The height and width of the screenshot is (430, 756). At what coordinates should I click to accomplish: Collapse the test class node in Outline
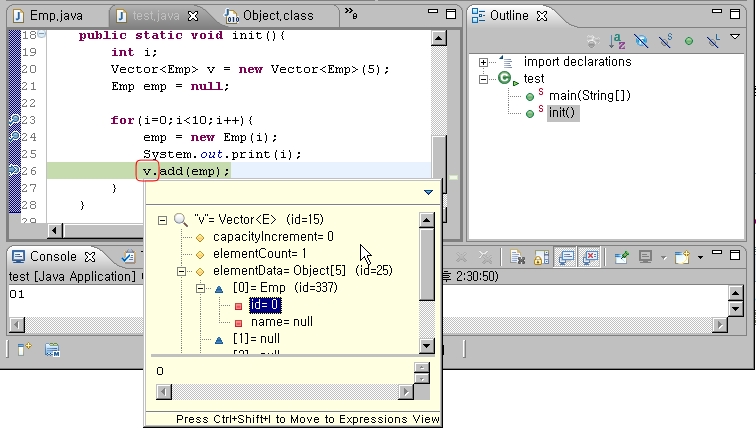tap(484, 79)
